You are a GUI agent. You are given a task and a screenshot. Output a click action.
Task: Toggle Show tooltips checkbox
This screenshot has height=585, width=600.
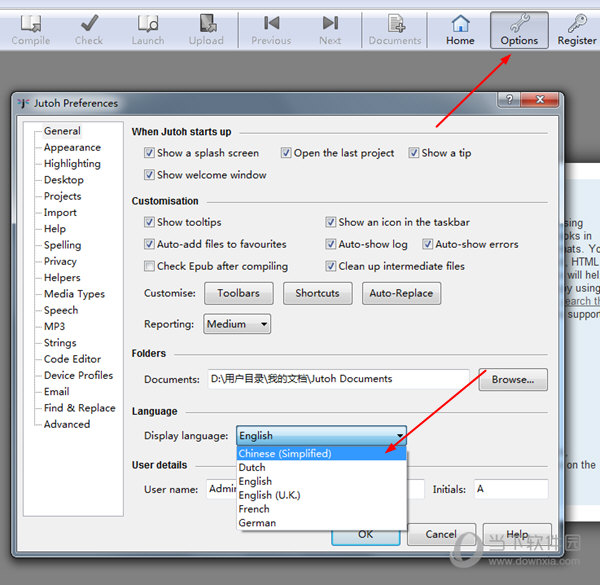pos(149,222)
